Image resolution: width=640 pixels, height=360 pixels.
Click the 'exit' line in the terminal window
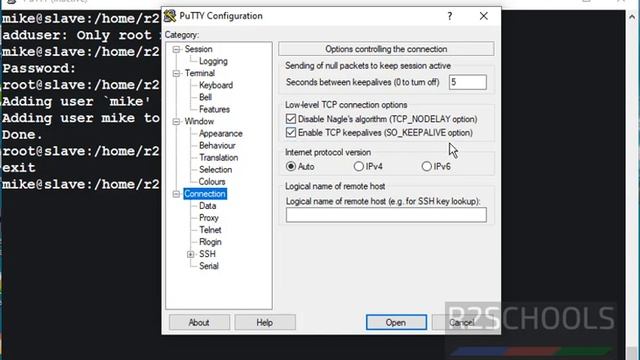point(18,167)
